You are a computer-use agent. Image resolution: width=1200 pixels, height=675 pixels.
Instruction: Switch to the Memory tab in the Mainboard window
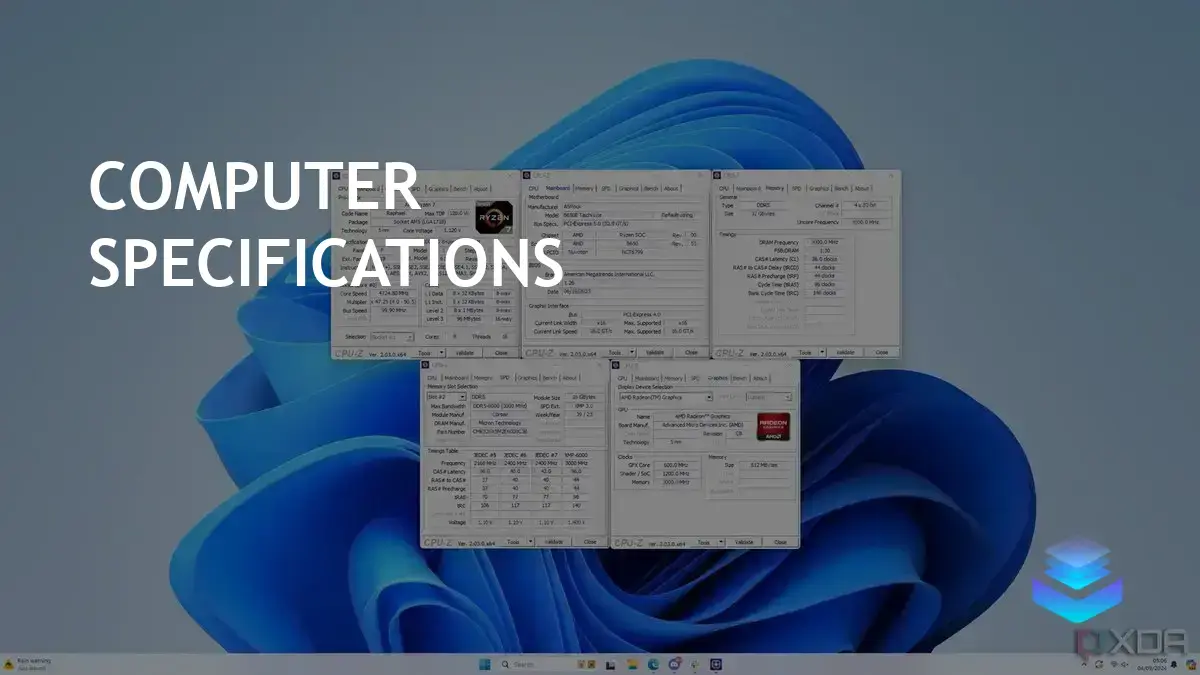(x=584, y=188)
